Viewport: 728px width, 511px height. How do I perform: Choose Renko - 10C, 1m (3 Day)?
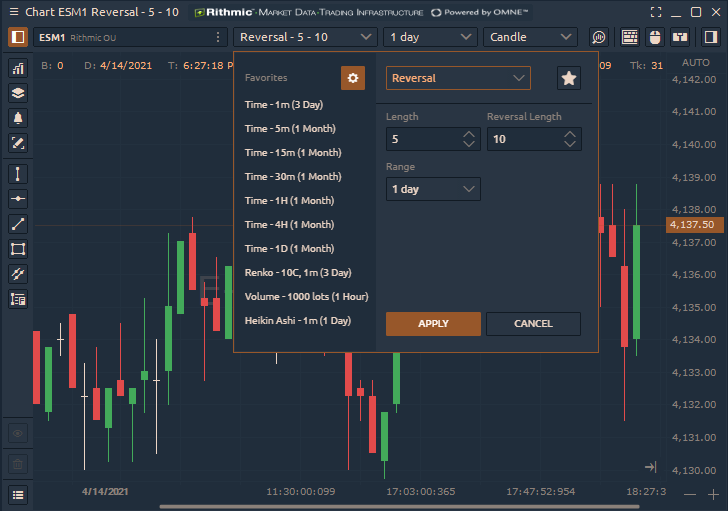pos(298,272)
